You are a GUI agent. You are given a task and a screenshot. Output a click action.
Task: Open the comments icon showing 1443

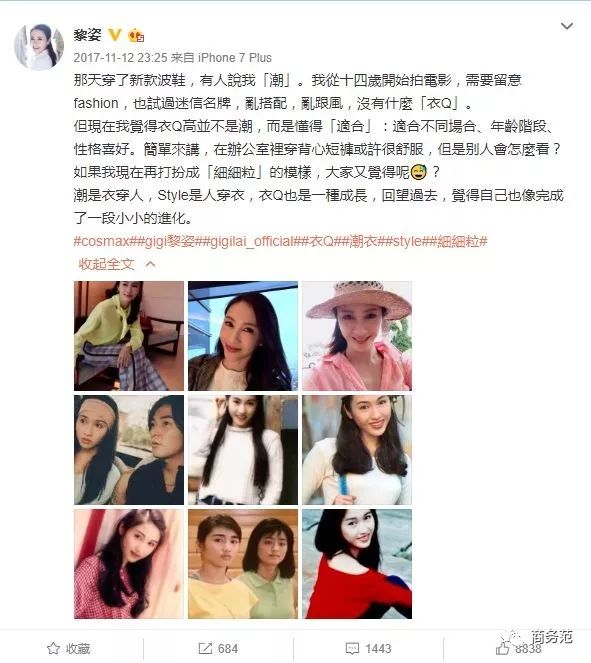point(368,648)
